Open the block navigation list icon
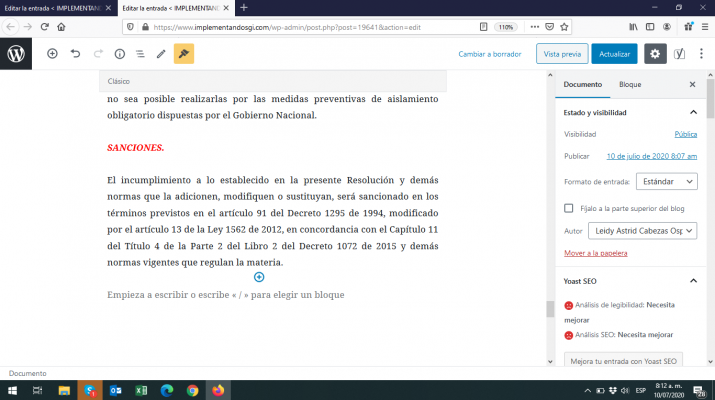 [140, 54]
